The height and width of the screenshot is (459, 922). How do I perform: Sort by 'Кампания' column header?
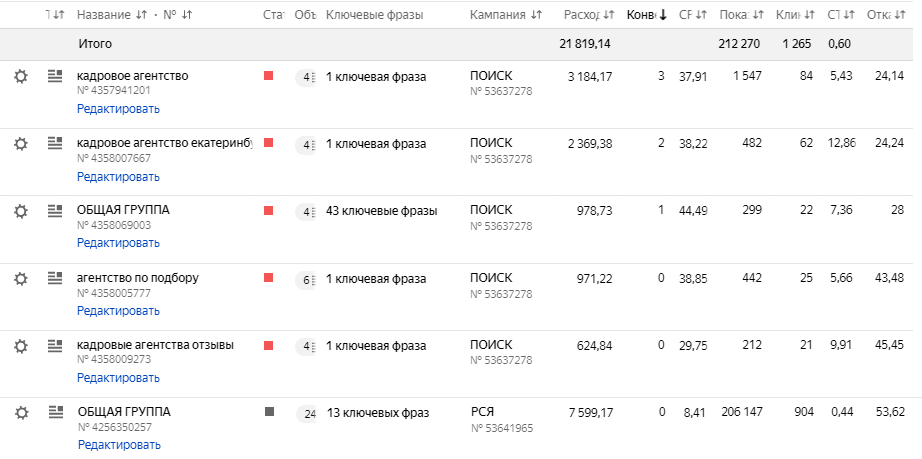506,15
